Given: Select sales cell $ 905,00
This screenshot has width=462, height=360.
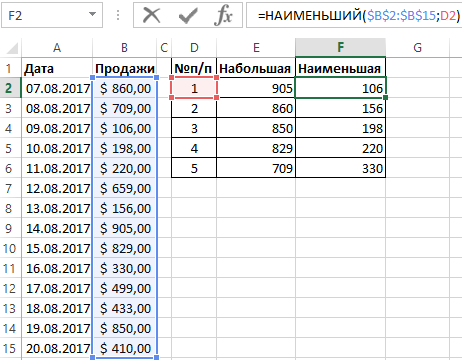Looking at the screenshot, I should [x=124, y=228].
